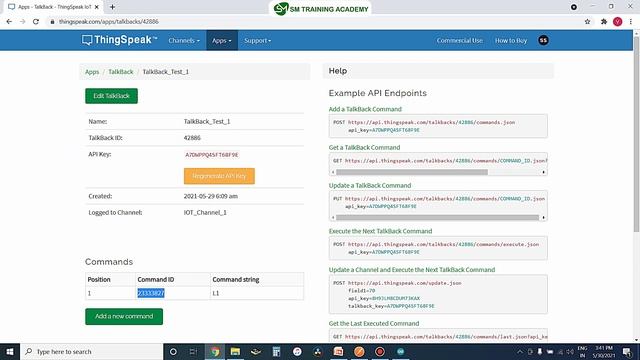Click the Command string column header
Screen dimensions: 640x360
(x=236, y=280)
